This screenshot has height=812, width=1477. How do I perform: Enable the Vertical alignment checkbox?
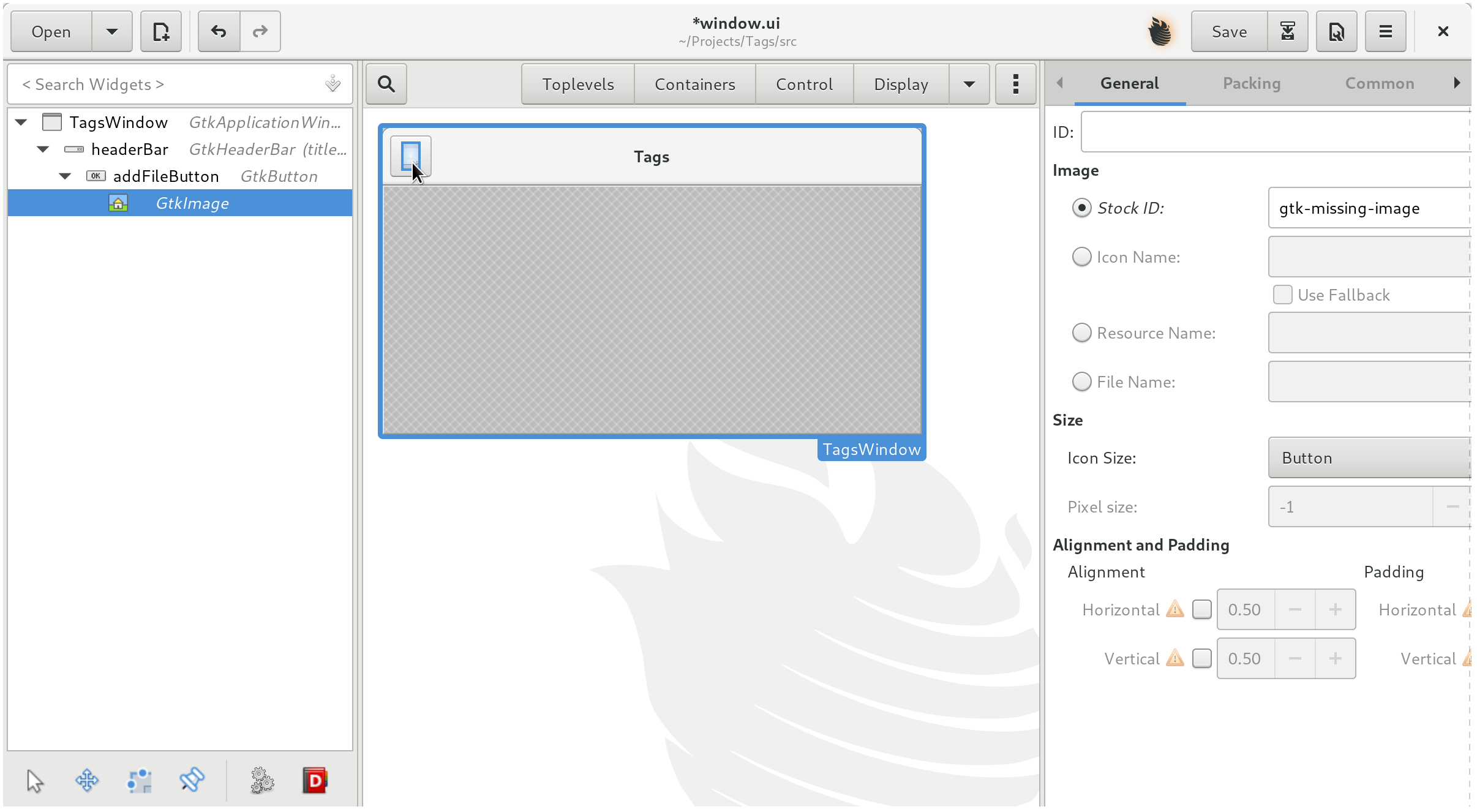[x=1202, y=658]
